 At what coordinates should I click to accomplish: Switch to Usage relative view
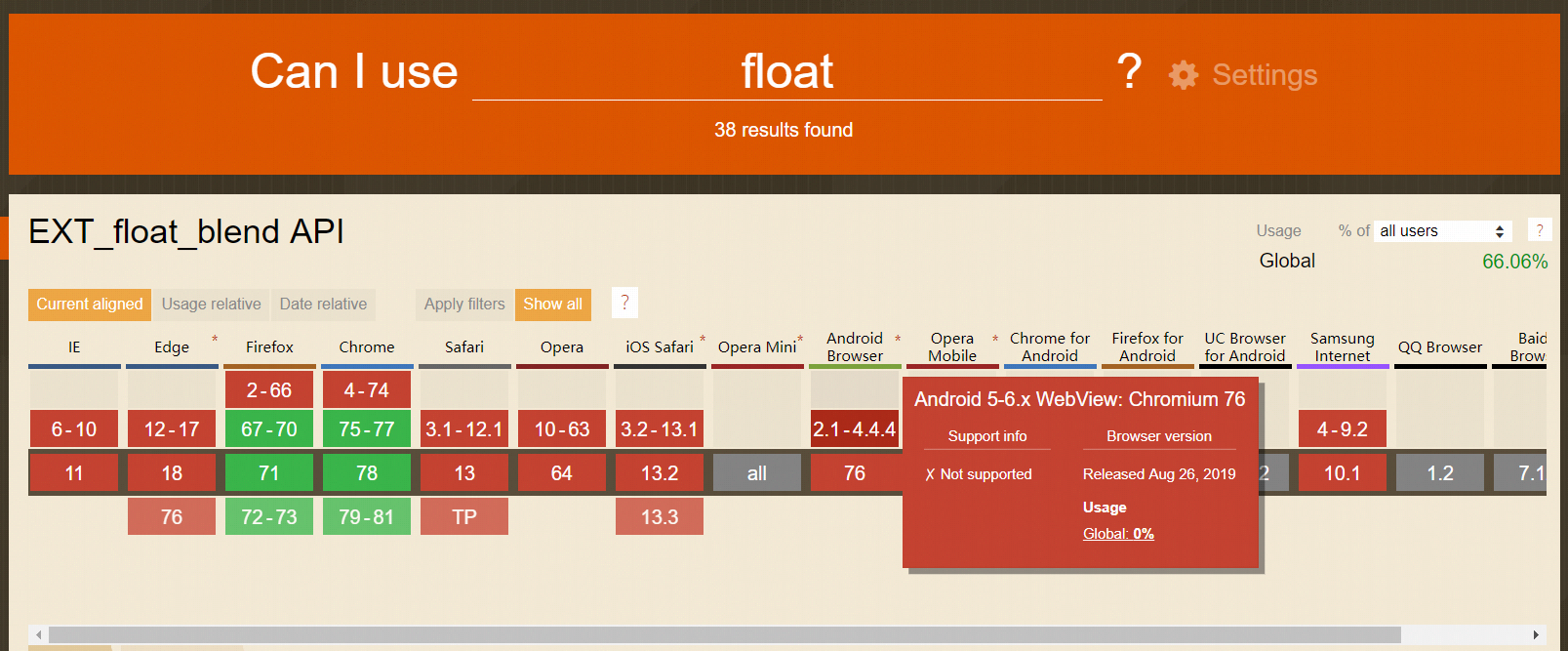tap(212, 305)
